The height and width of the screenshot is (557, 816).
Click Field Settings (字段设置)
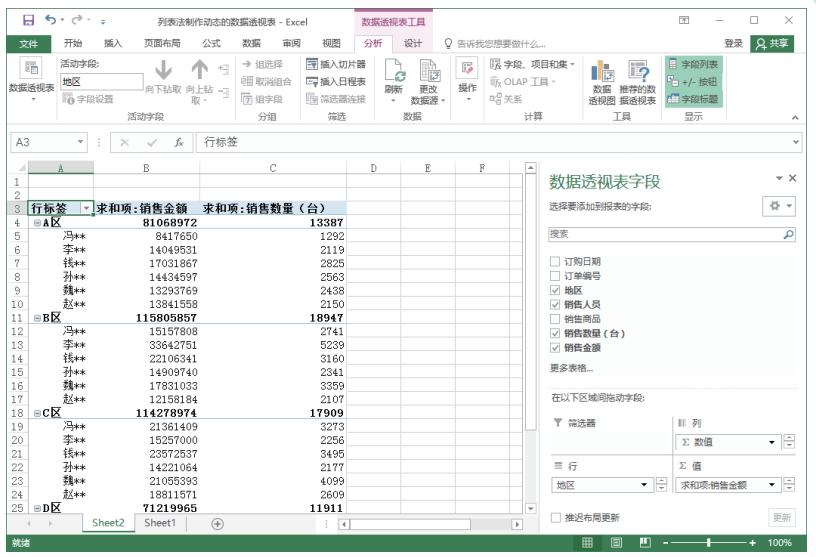pyautogui.click(x=87, y=99)
